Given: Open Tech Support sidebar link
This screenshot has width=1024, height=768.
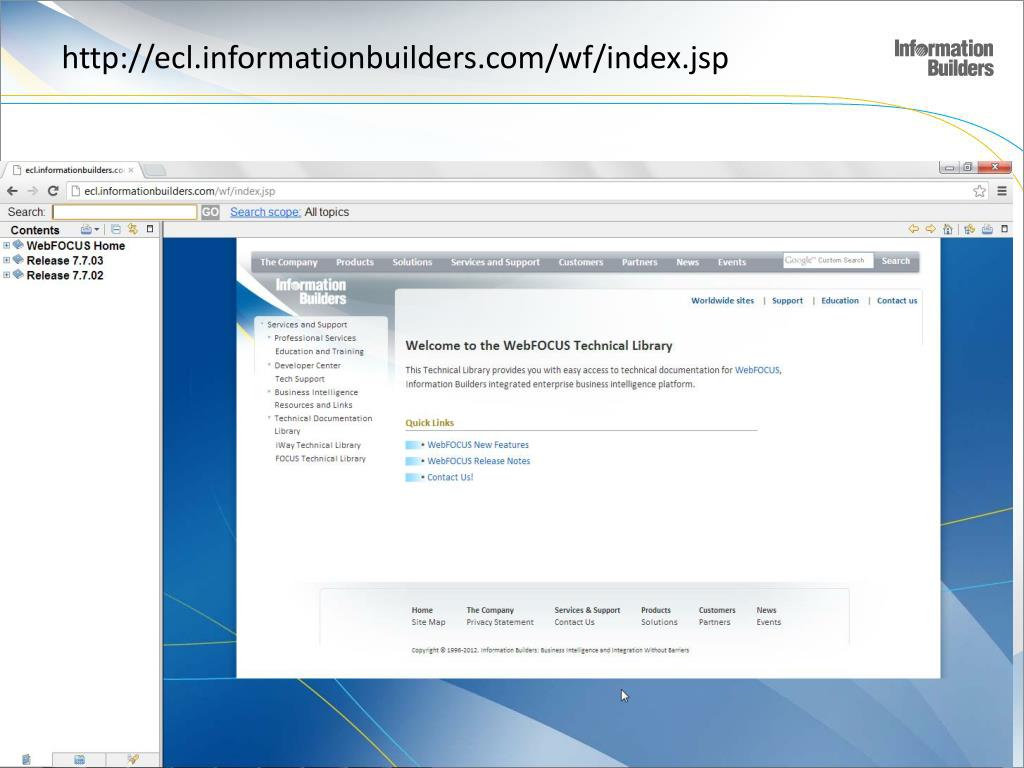Looking at the screenshot, I should point(300,379).
